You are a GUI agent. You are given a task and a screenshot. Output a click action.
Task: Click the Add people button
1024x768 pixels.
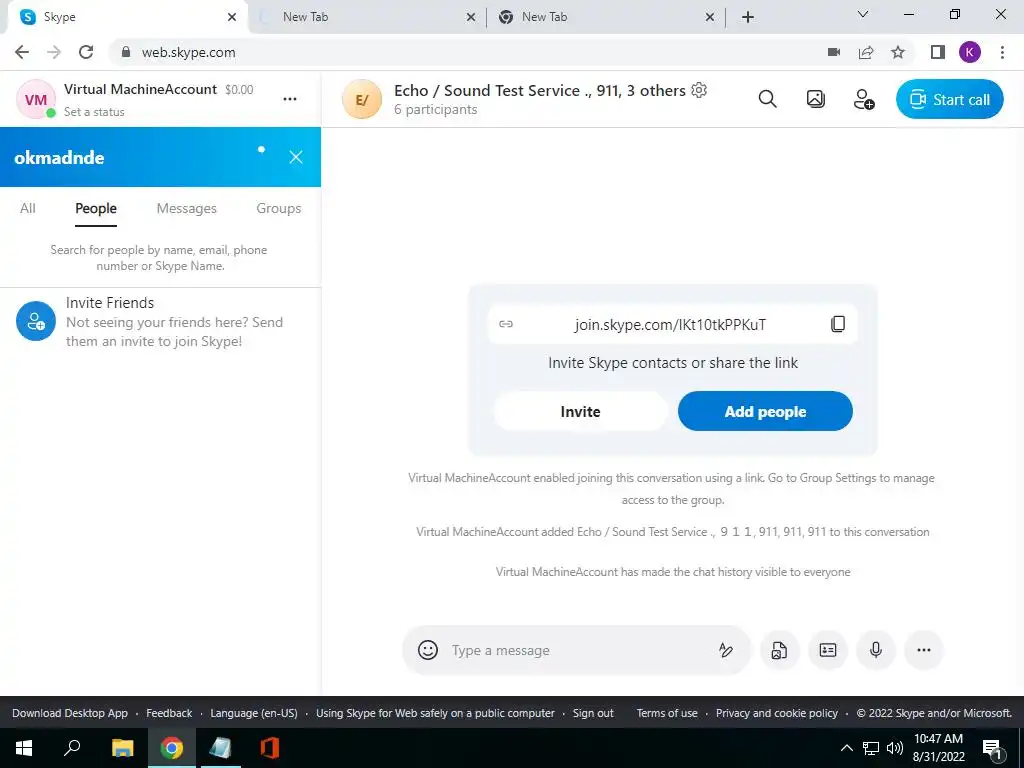click(x=765, y=411)
